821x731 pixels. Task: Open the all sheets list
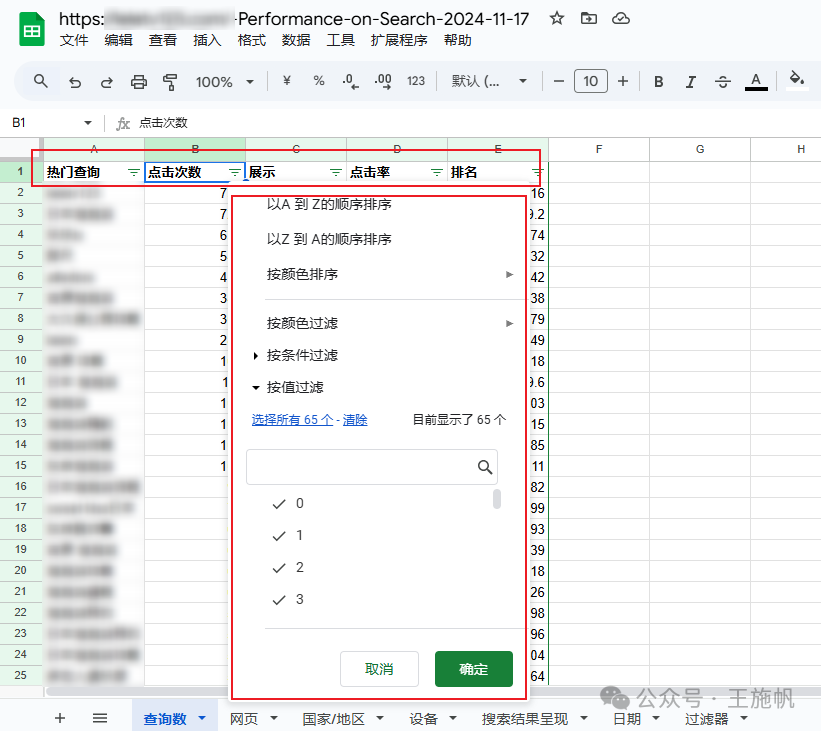point(99,718)
